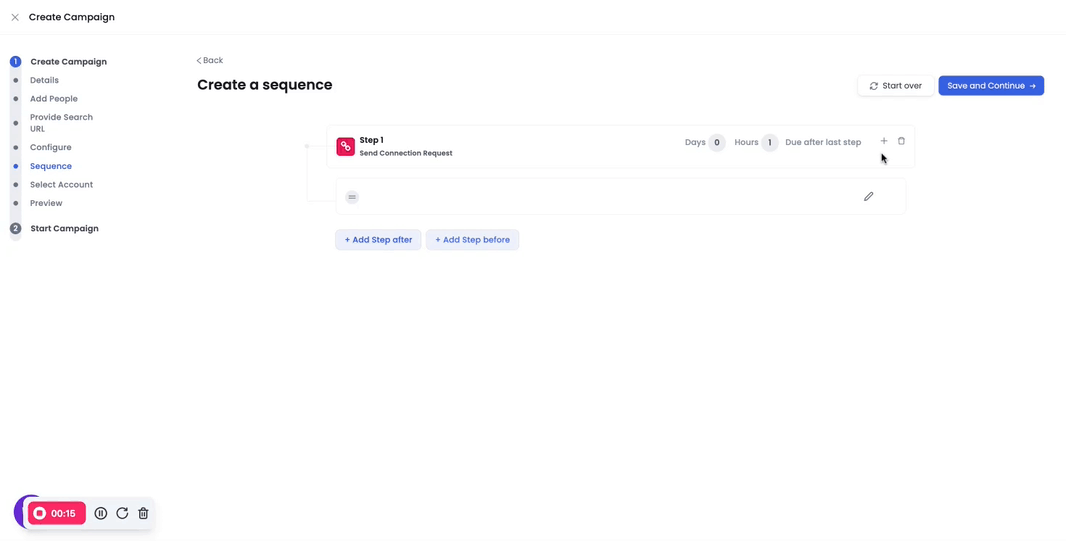This screenshot has height=541, width=1066.
Task: Restart the recording with the refresh icon
Action: pos(122,513)
